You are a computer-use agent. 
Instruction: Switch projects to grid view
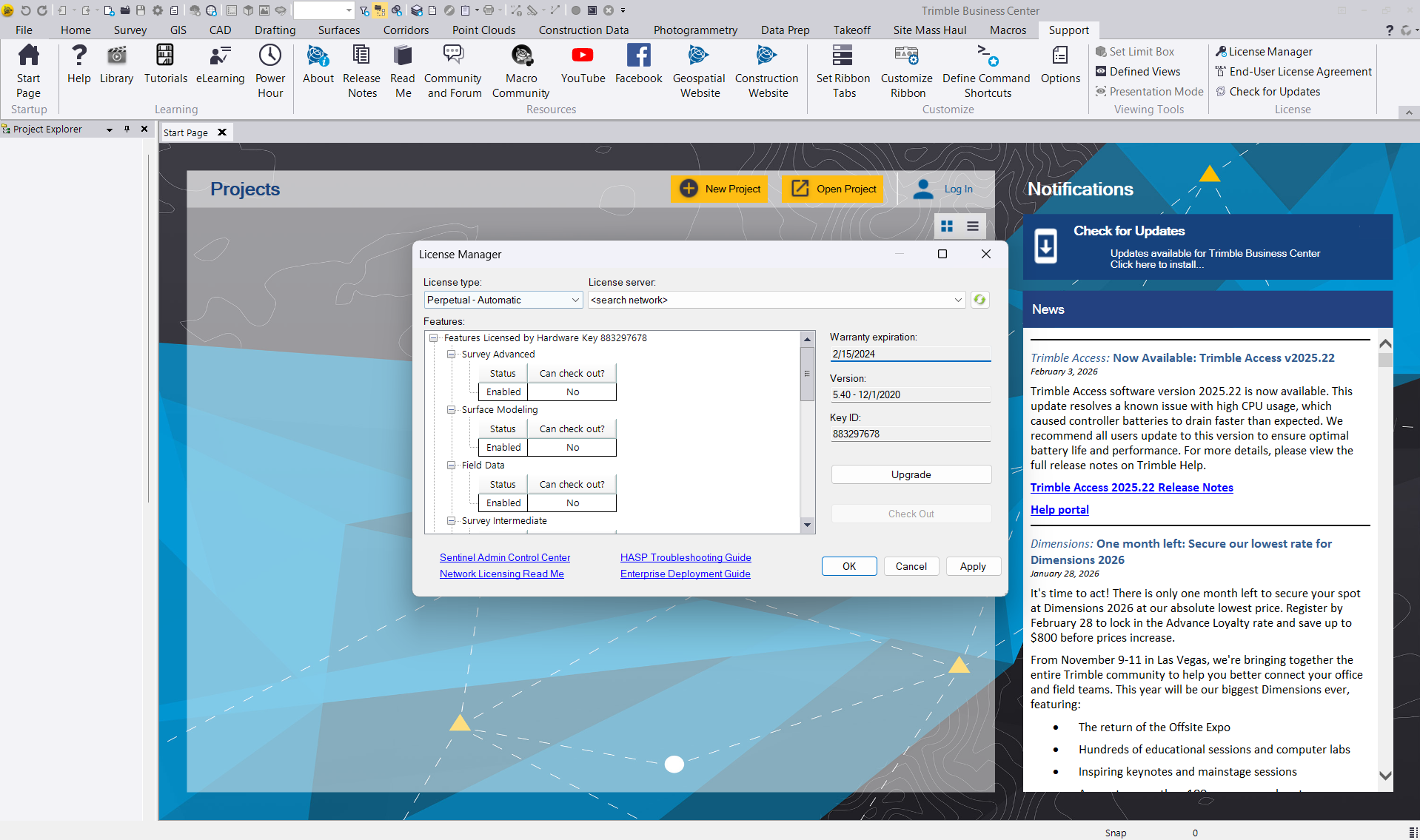tap(947, 226)
